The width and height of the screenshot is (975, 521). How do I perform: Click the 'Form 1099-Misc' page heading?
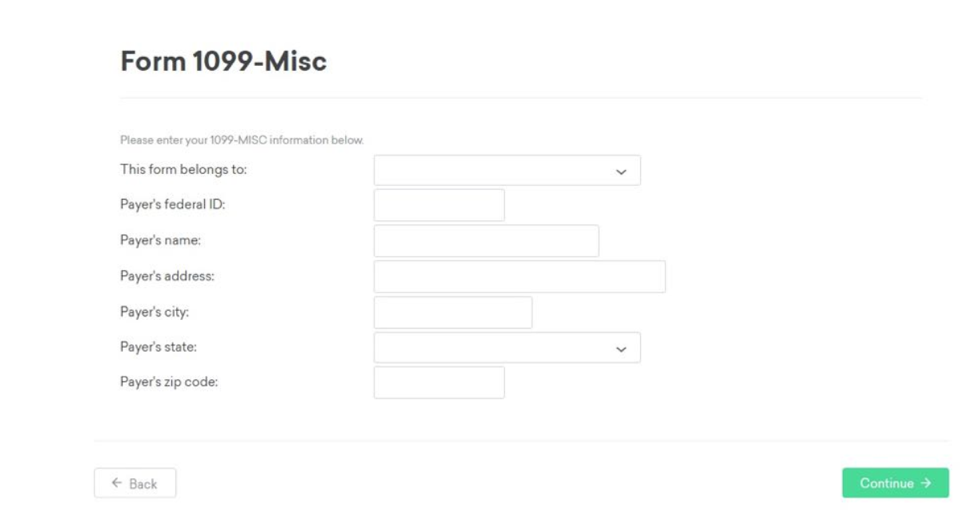(x=223, y=61)
